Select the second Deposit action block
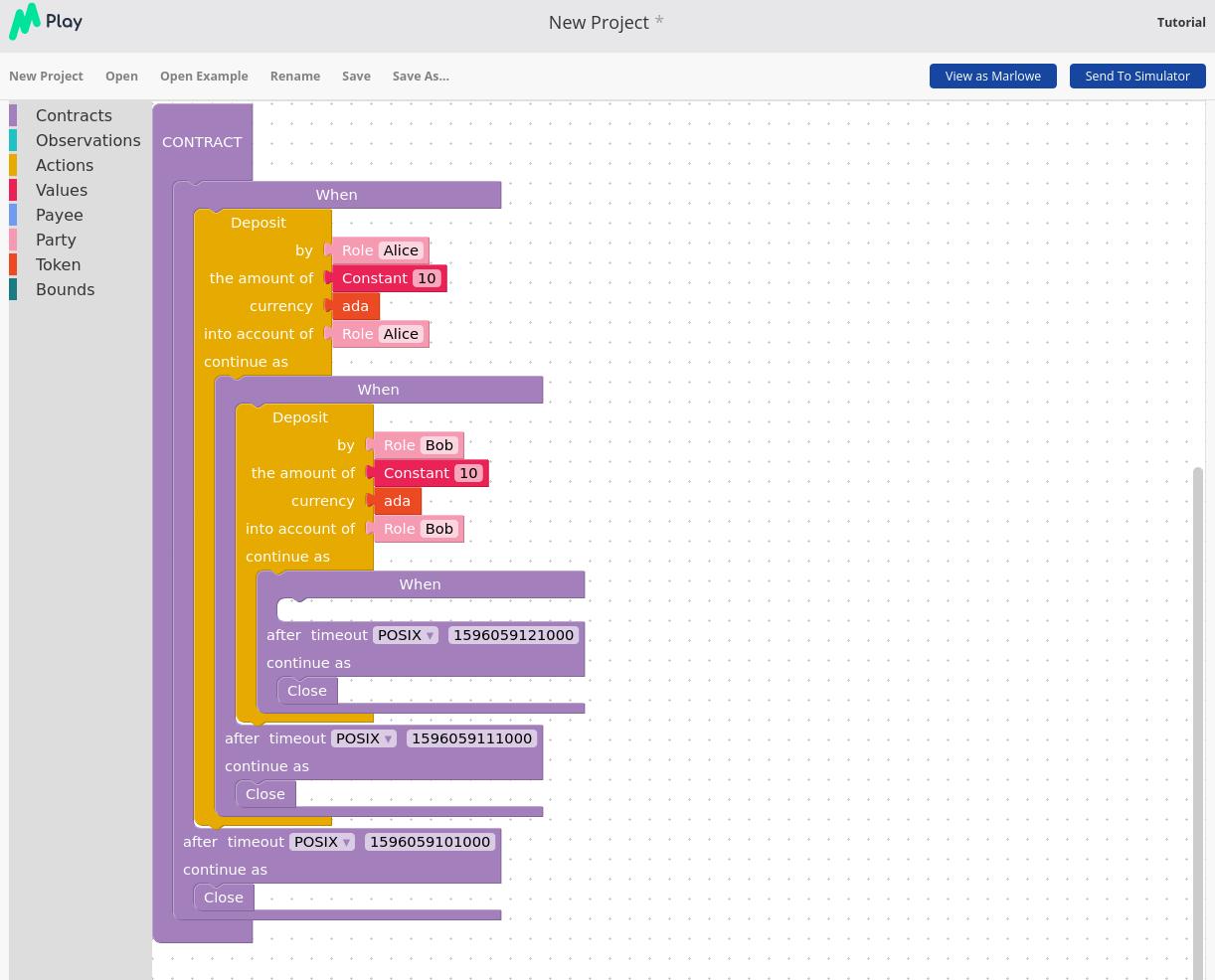Image resolution: width=1215 pixels, height=980 pixels. click(300, 417)
